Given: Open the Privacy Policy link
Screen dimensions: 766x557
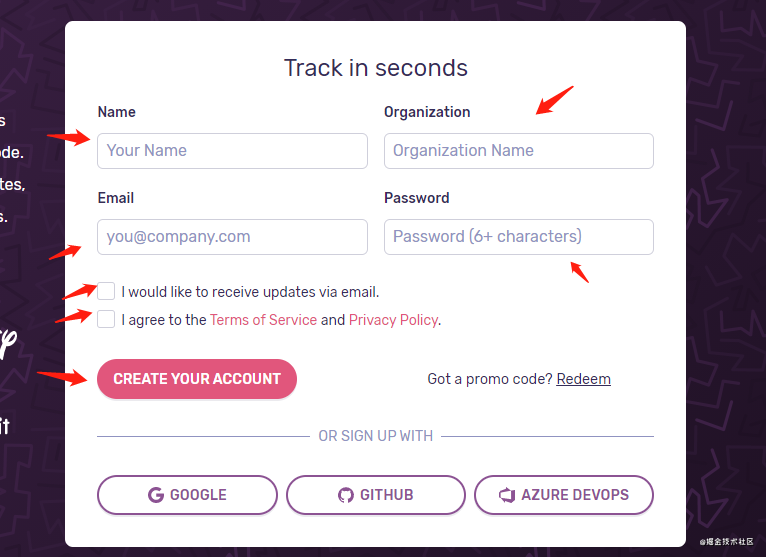Looking at the screenshot, I should [x=393, y=320].
